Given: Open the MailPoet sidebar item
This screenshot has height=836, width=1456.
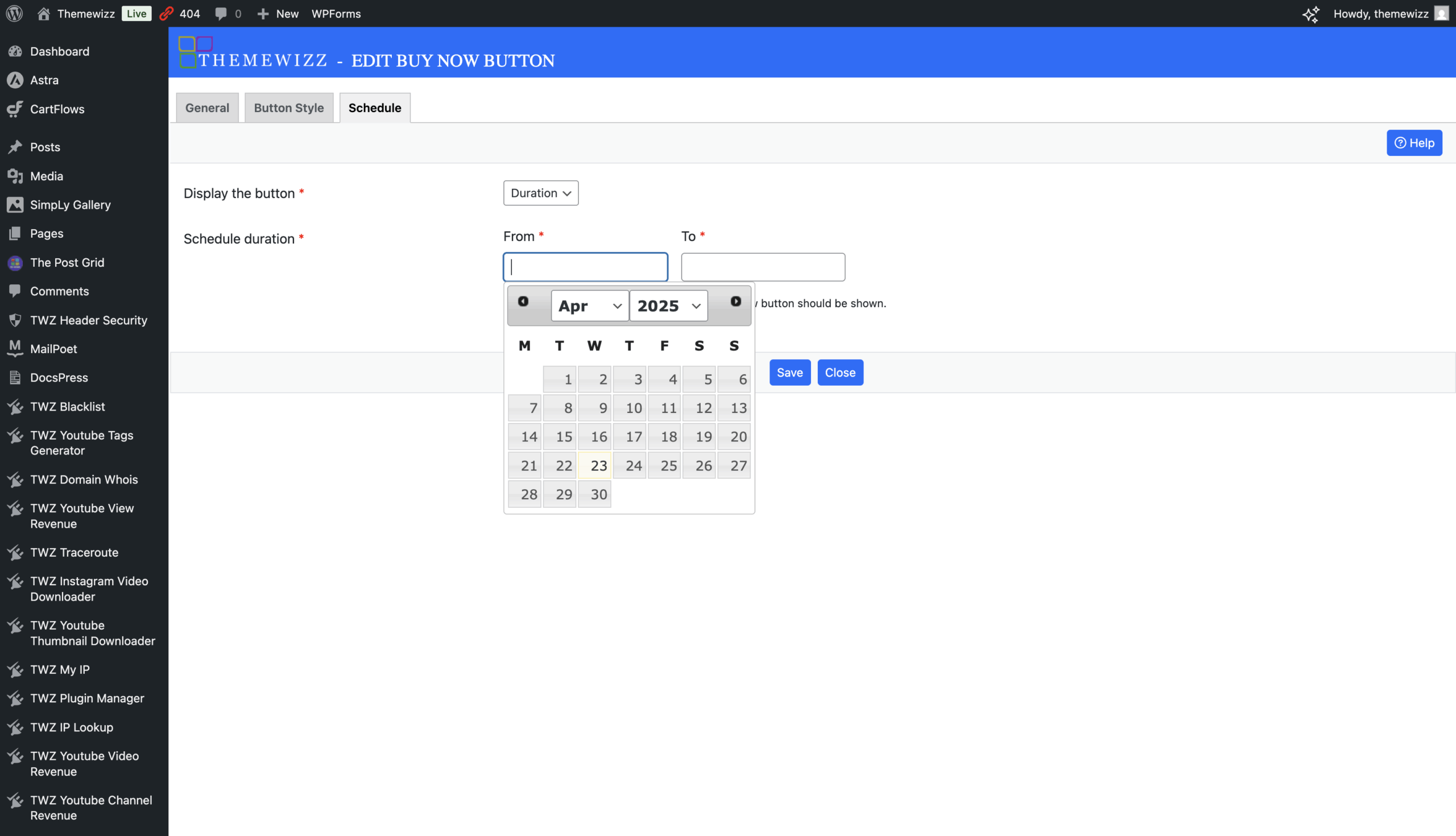Looking at the screenshot, I should [x=53, y=349].
